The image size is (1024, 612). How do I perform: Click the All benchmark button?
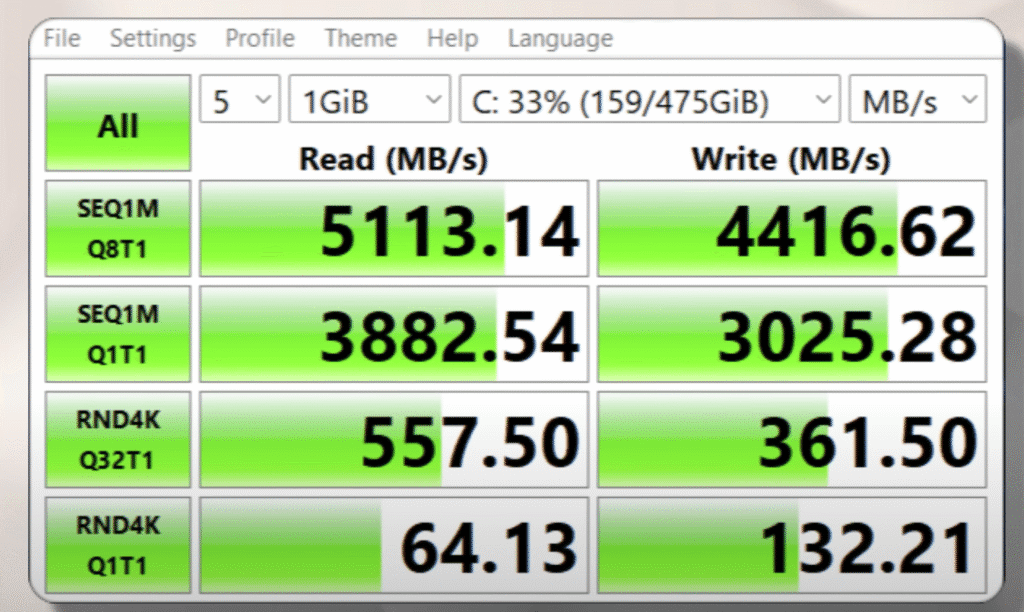[x=118, y=124]
